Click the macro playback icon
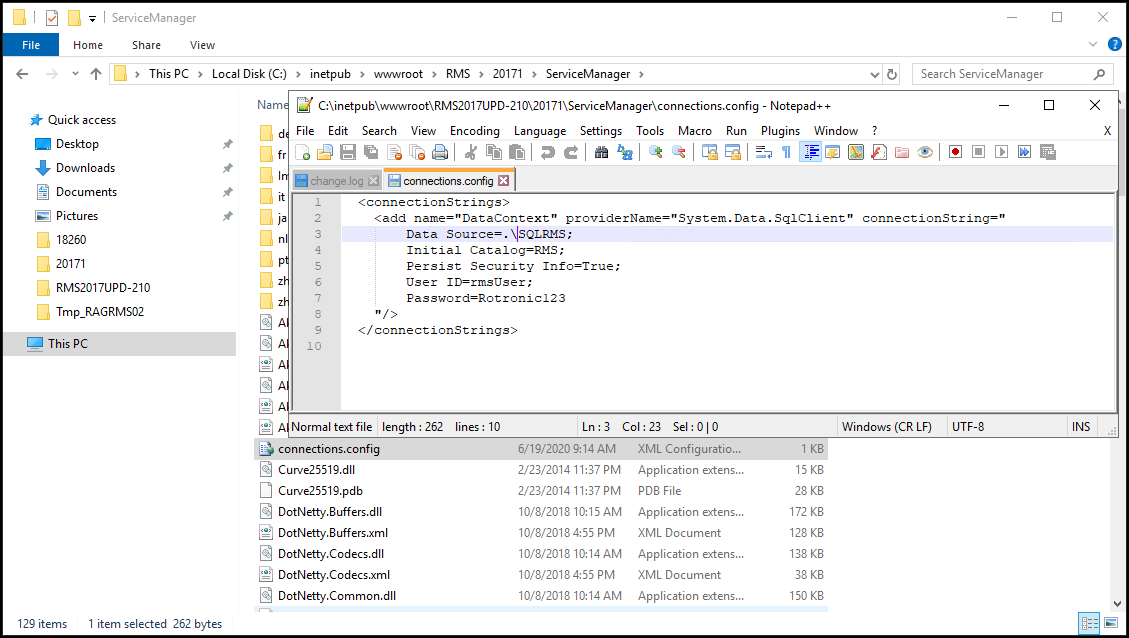Image resolution: width=1129 pixels, height=638 pixels. (1002, 153)
